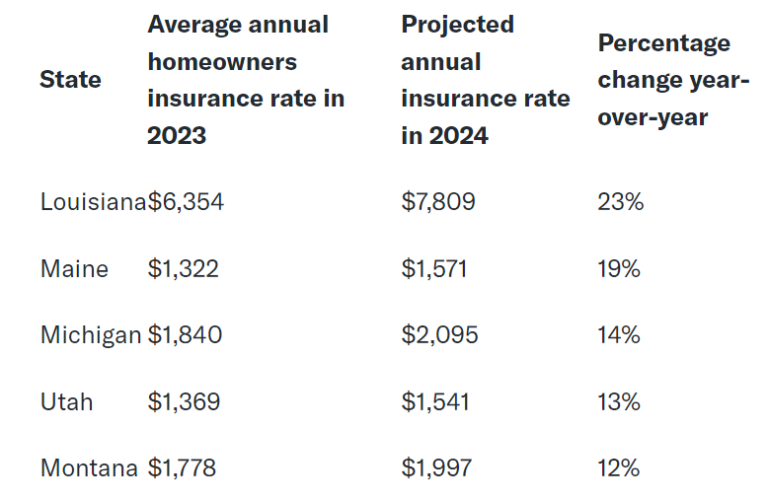Image resolution: width=768 pixels, height=501 pixels.
Task: Select the 13% percentage cell
Action: pyautogui.click(x=619, y=402)
